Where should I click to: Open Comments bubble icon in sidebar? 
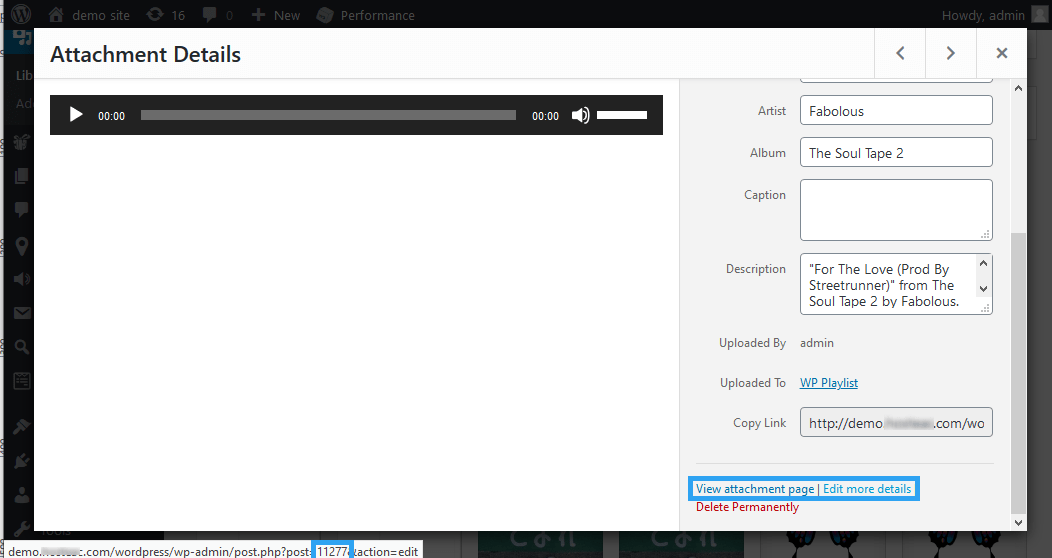coord(21,210)
